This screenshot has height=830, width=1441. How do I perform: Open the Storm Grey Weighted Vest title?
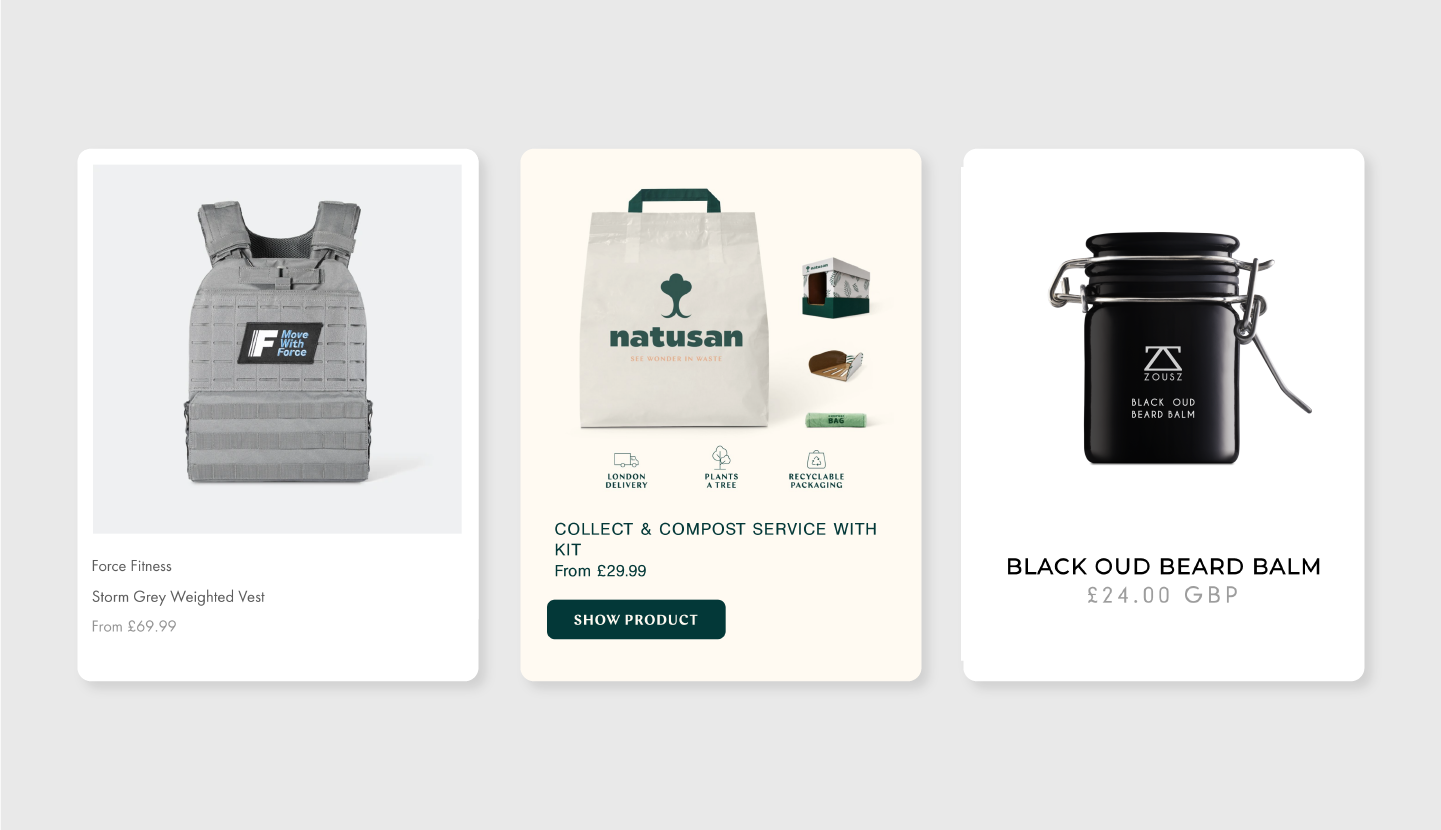[178, 597]
